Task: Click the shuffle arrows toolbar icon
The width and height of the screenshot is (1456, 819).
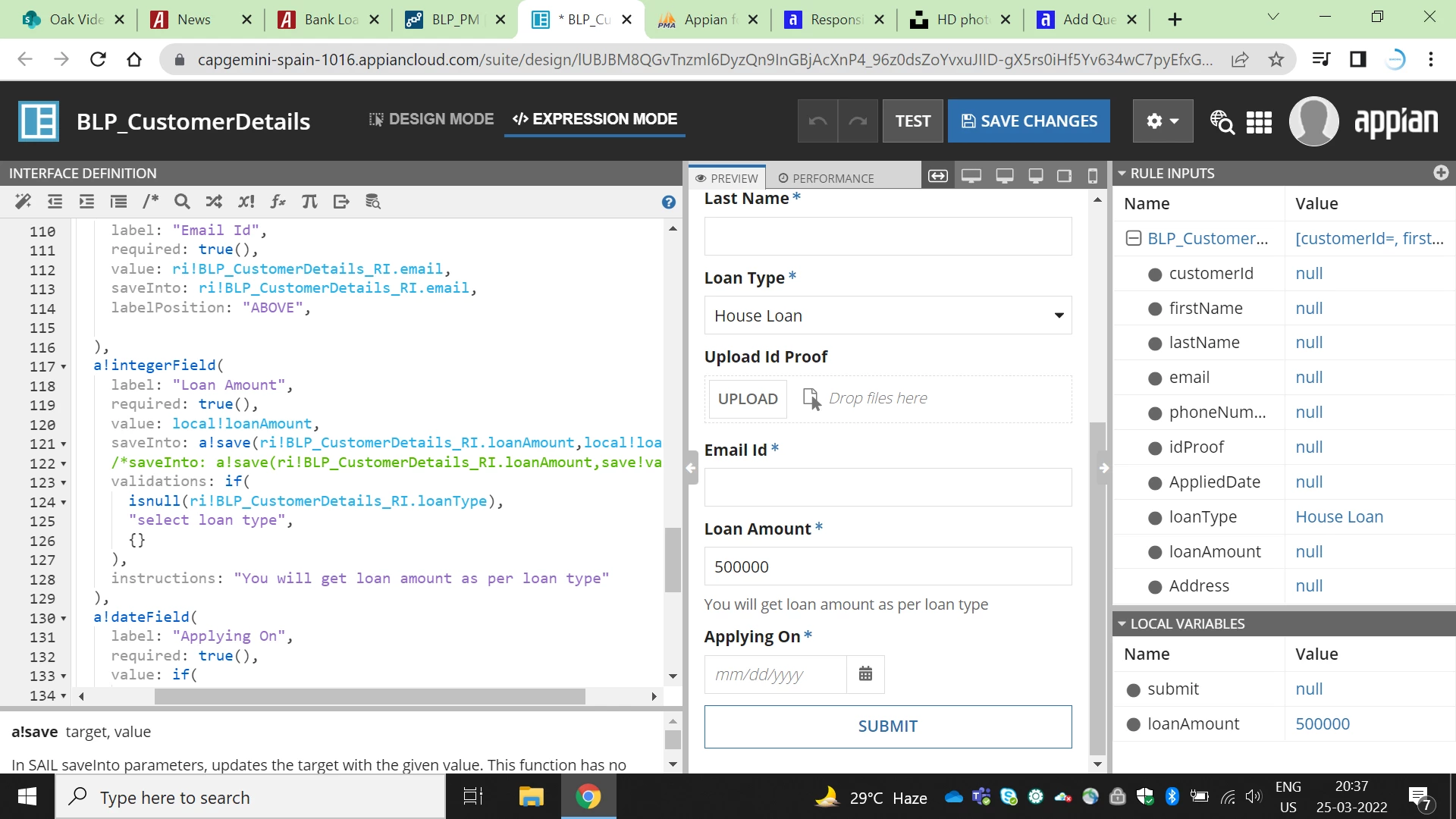Action: point(214,202)
